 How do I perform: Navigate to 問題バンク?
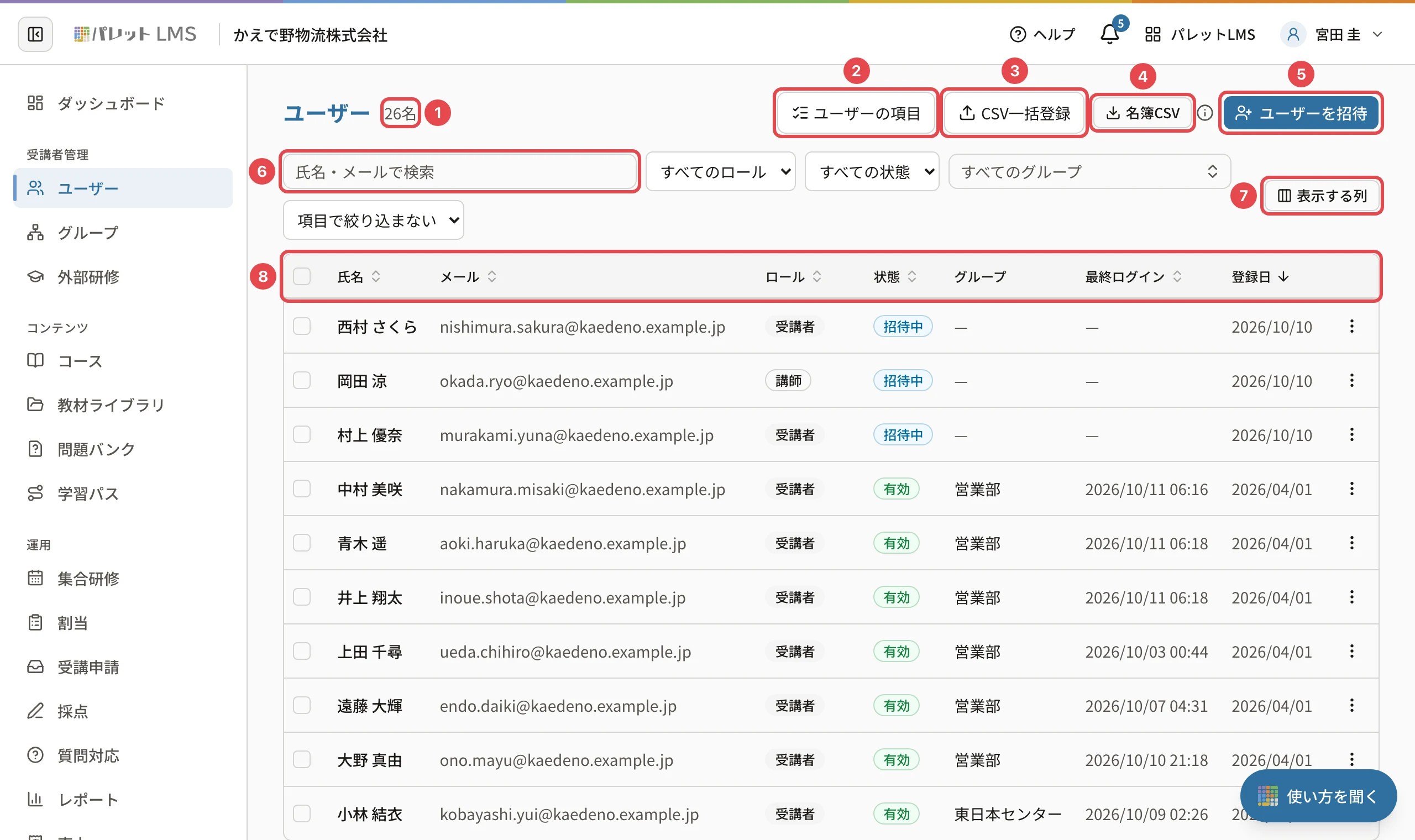123,449
